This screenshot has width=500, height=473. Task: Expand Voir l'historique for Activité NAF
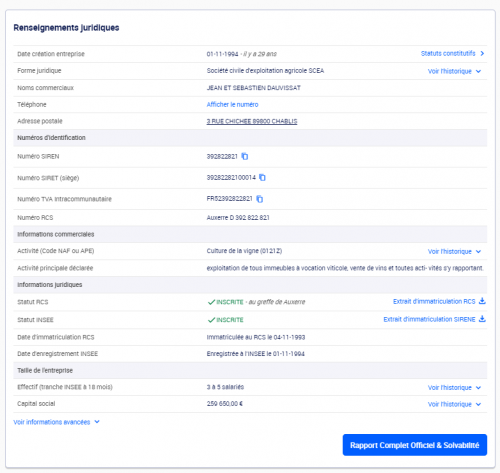click(x=454, y=251)
